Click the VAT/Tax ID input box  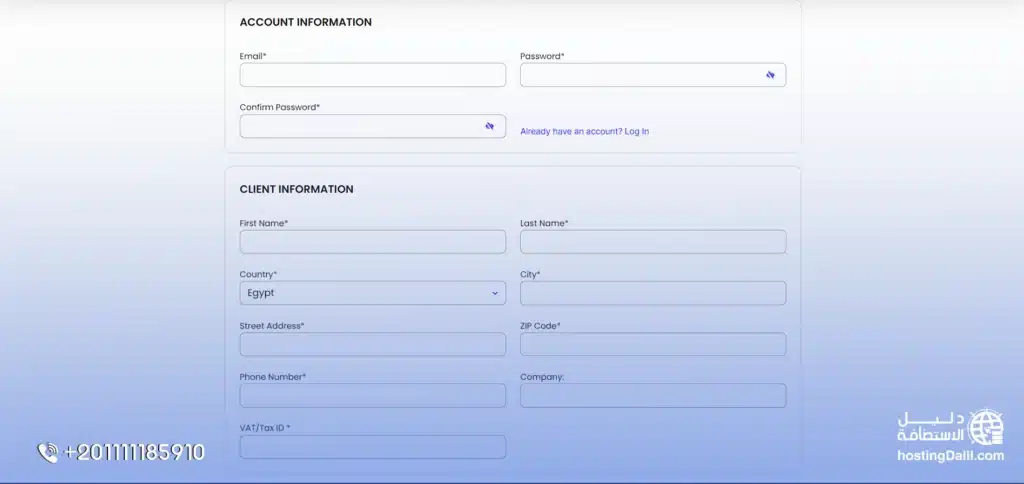(x=372, y=446)
